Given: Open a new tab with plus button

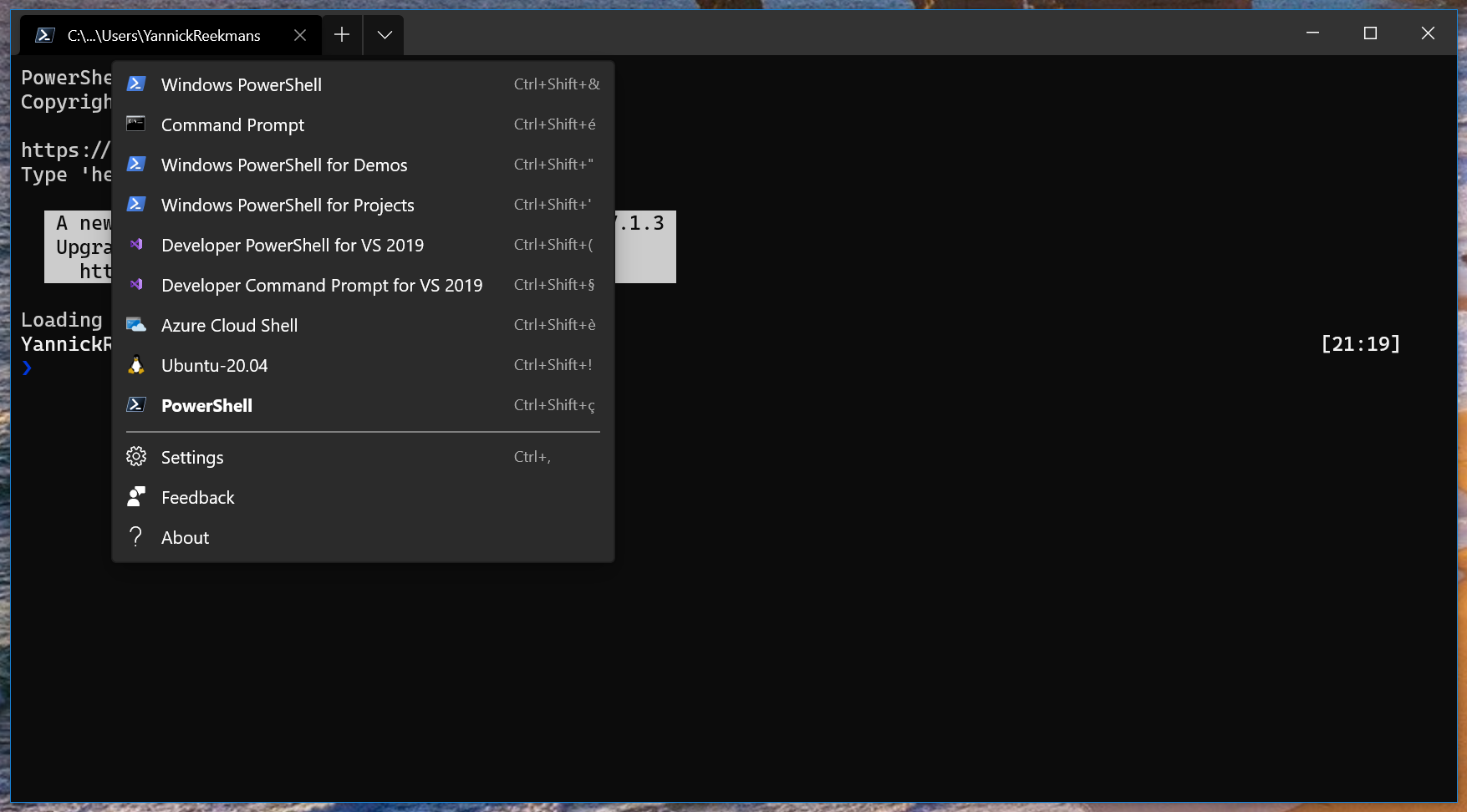Looking at the screenshot, I should [x=342, y=35].
